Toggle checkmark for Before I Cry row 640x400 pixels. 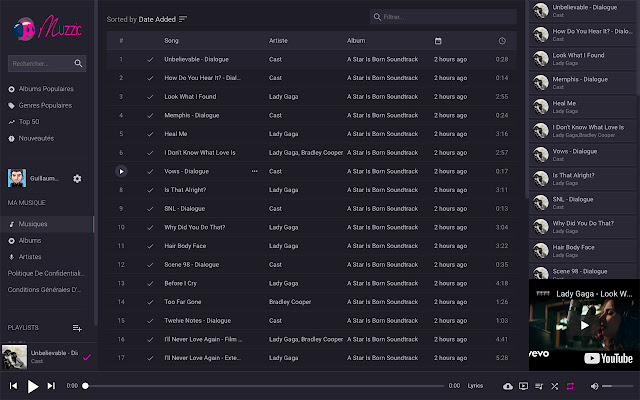(150, 284)
